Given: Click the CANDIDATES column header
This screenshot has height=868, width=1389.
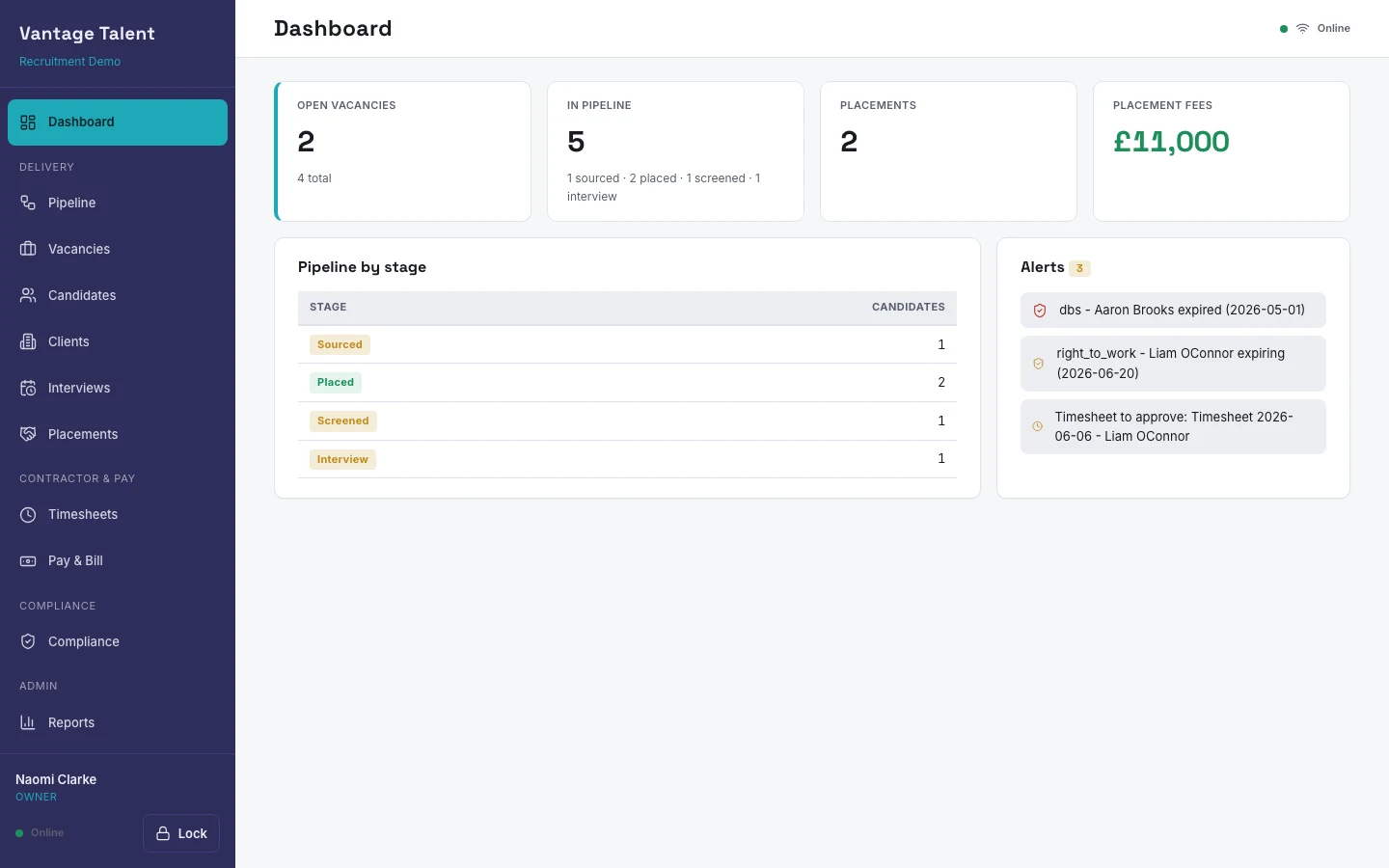Looking at the screenshot, I should click(x=909, y=307).
